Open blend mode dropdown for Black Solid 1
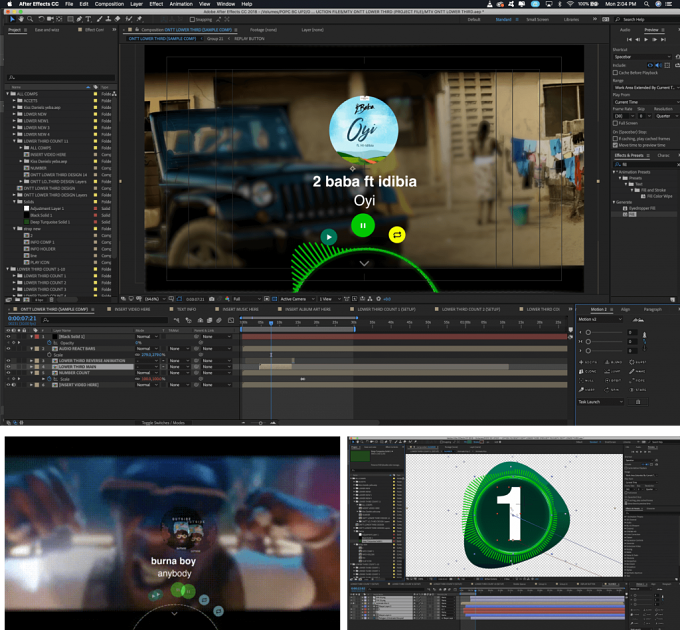This screenshot has width=680, height=630. tap(147, 336)
